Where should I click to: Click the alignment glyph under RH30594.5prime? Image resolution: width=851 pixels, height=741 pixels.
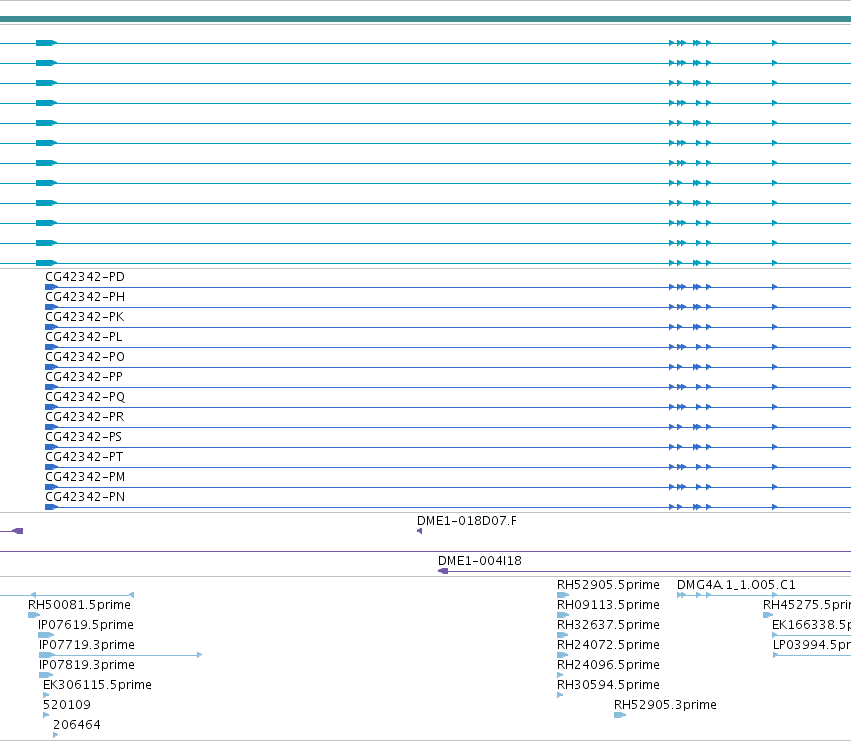point(560,695)
